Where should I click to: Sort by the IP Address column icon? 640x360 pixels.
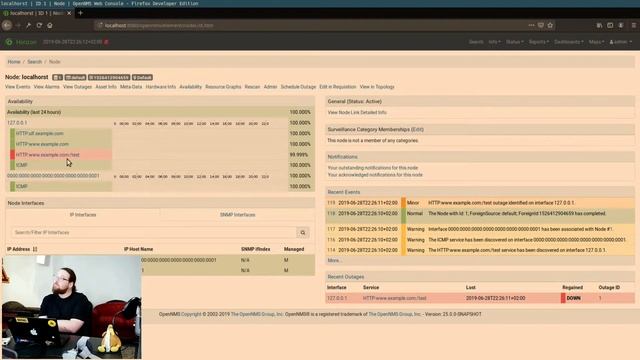(x=35, y=249)
